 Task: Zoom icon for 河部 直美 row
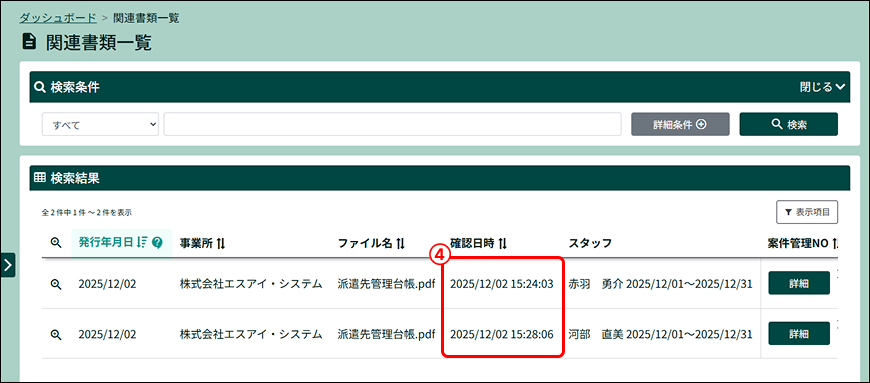[x=55, y=334]
